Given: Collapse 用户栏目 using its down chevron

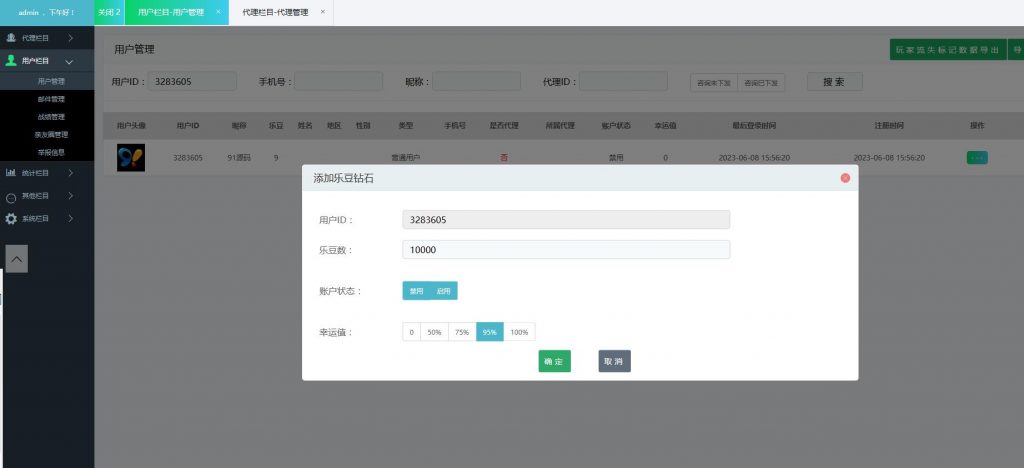Looking at the screenshot, I should 69,62.
